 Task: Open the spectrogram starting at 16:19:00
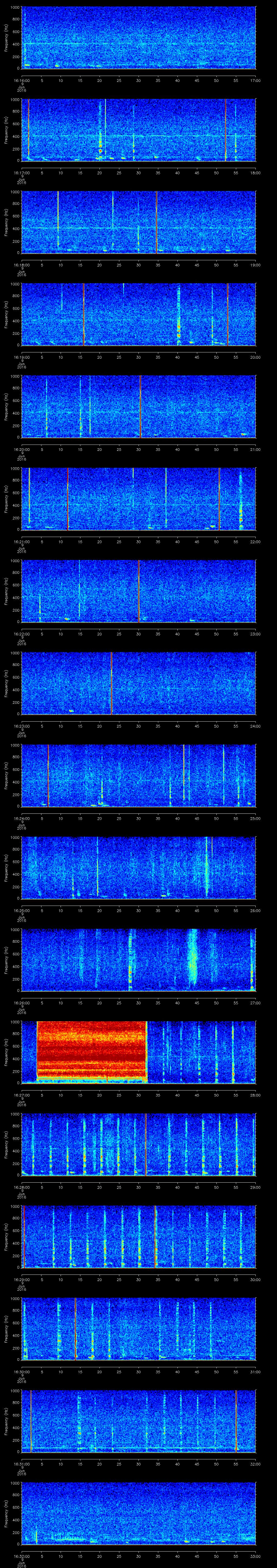click(x=138, y=314)
